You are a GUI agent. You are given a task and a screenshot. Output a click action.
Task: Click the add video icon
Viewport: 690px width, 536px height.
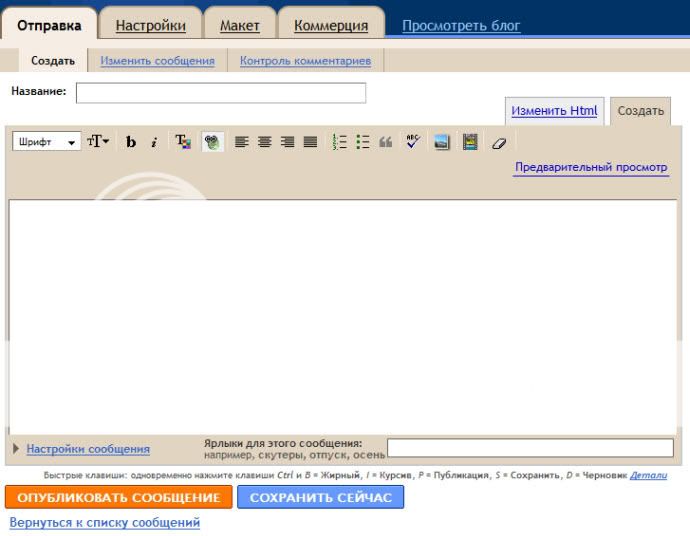coord(469,143)
